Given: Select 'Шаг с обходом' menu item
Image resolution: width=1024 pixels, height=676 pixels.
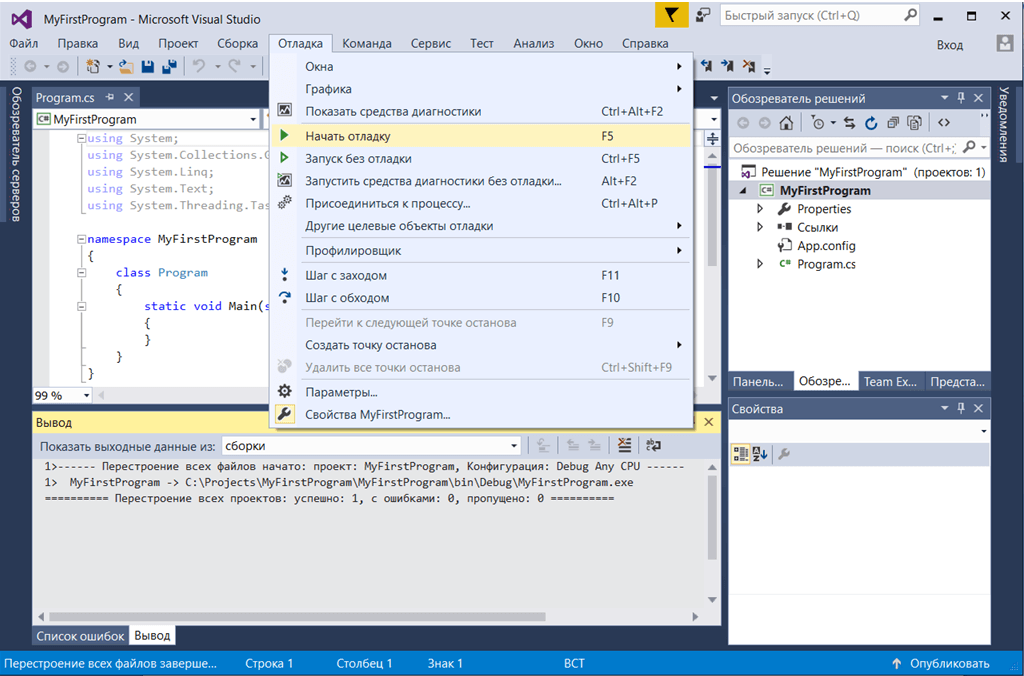Looking at the screenshot, I should (x=481, y=297).
